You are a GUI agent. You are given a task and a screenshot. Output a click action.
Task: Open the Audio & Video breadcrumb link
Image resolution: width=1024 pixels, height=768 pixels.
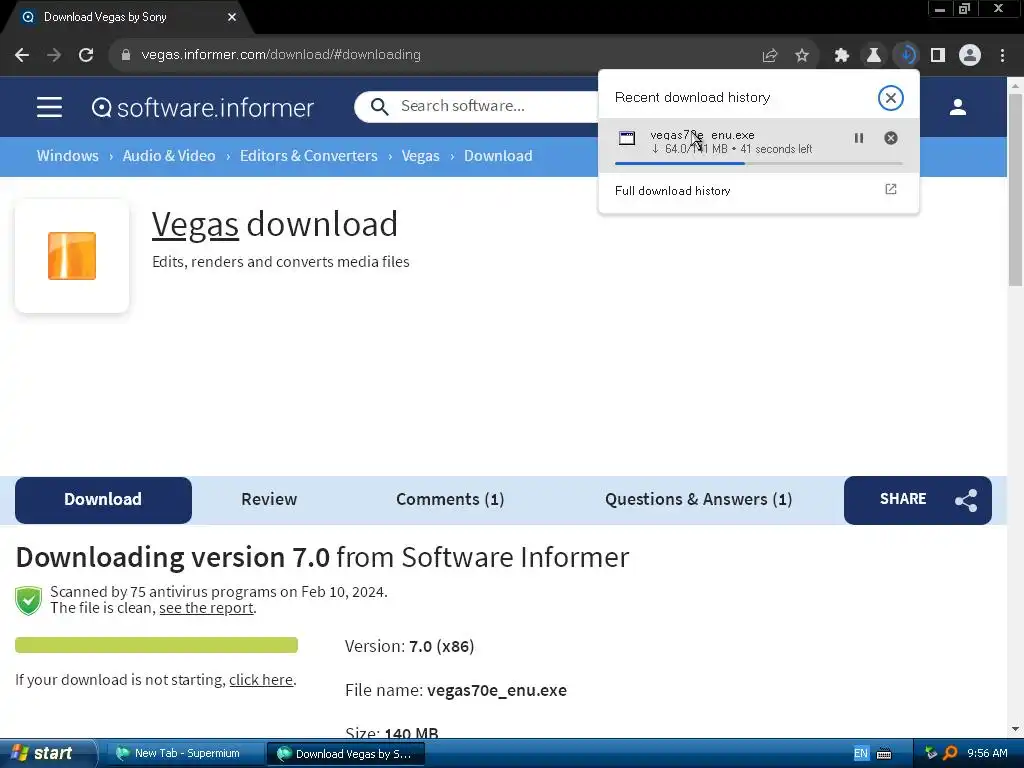point(168,156)
